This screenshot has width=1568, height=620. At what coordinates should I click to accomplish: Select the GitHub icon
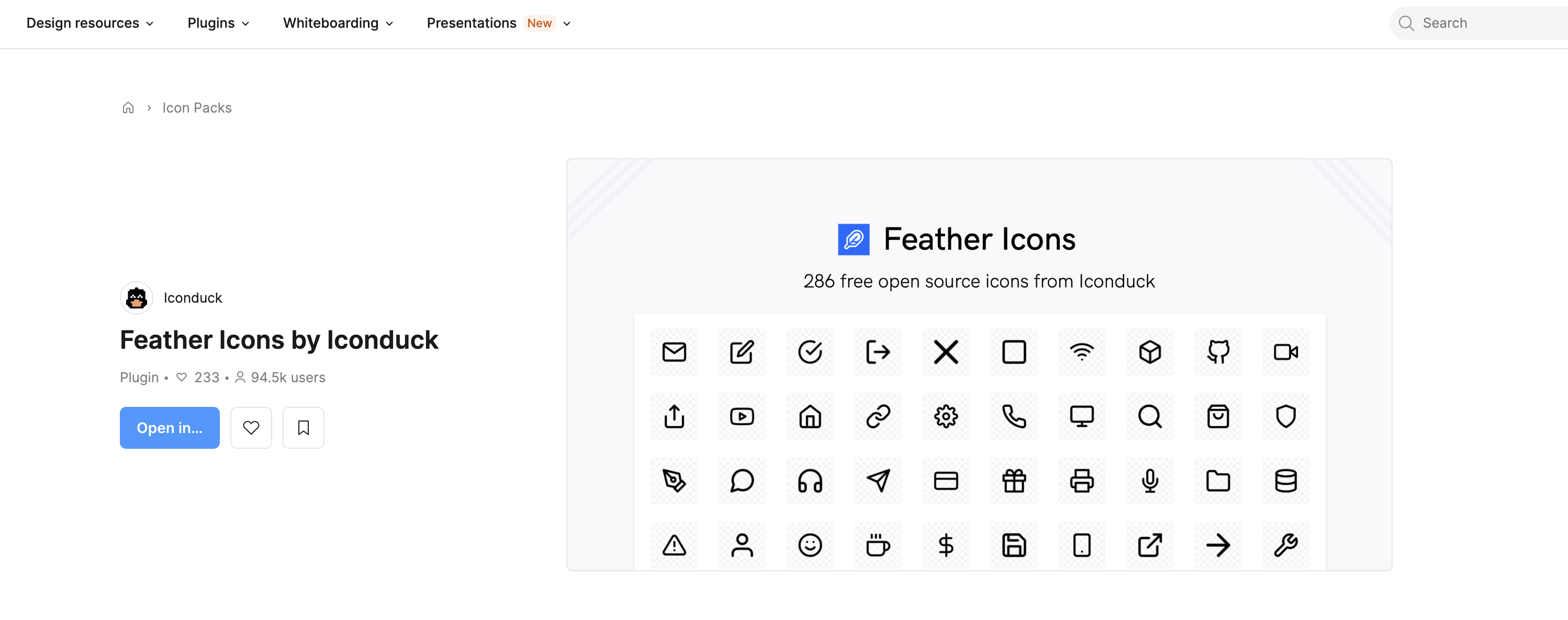coord(1218,352)
